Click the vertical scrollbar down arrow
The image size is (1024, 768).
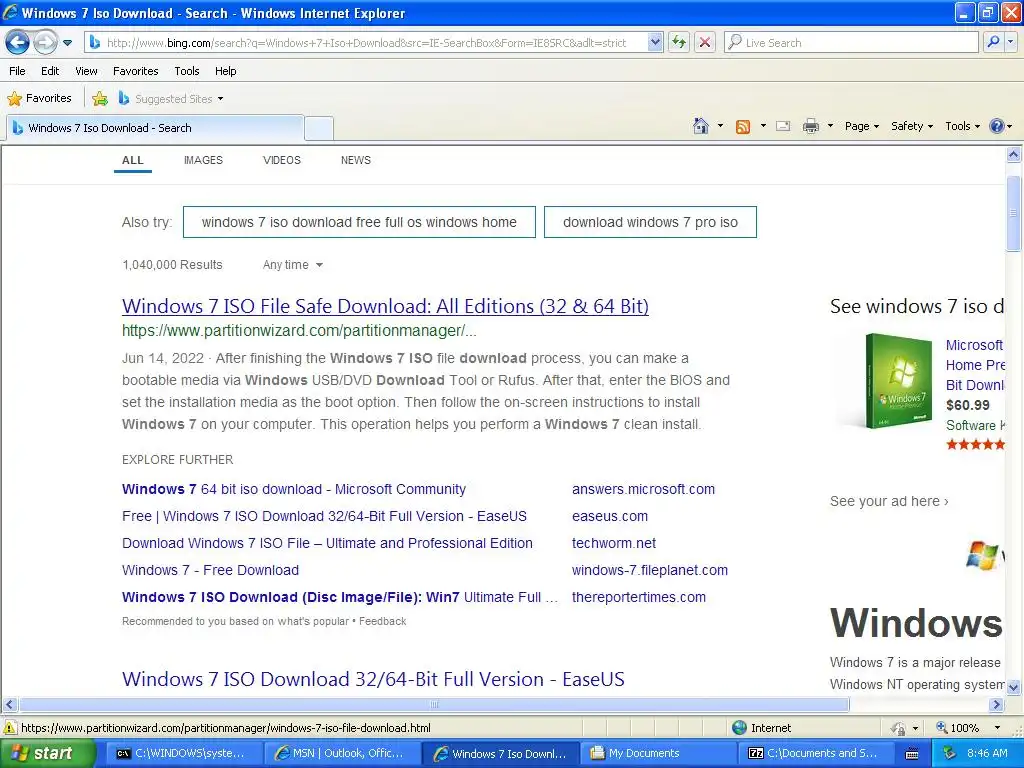pyautogui.click(x=1014, y=686)
